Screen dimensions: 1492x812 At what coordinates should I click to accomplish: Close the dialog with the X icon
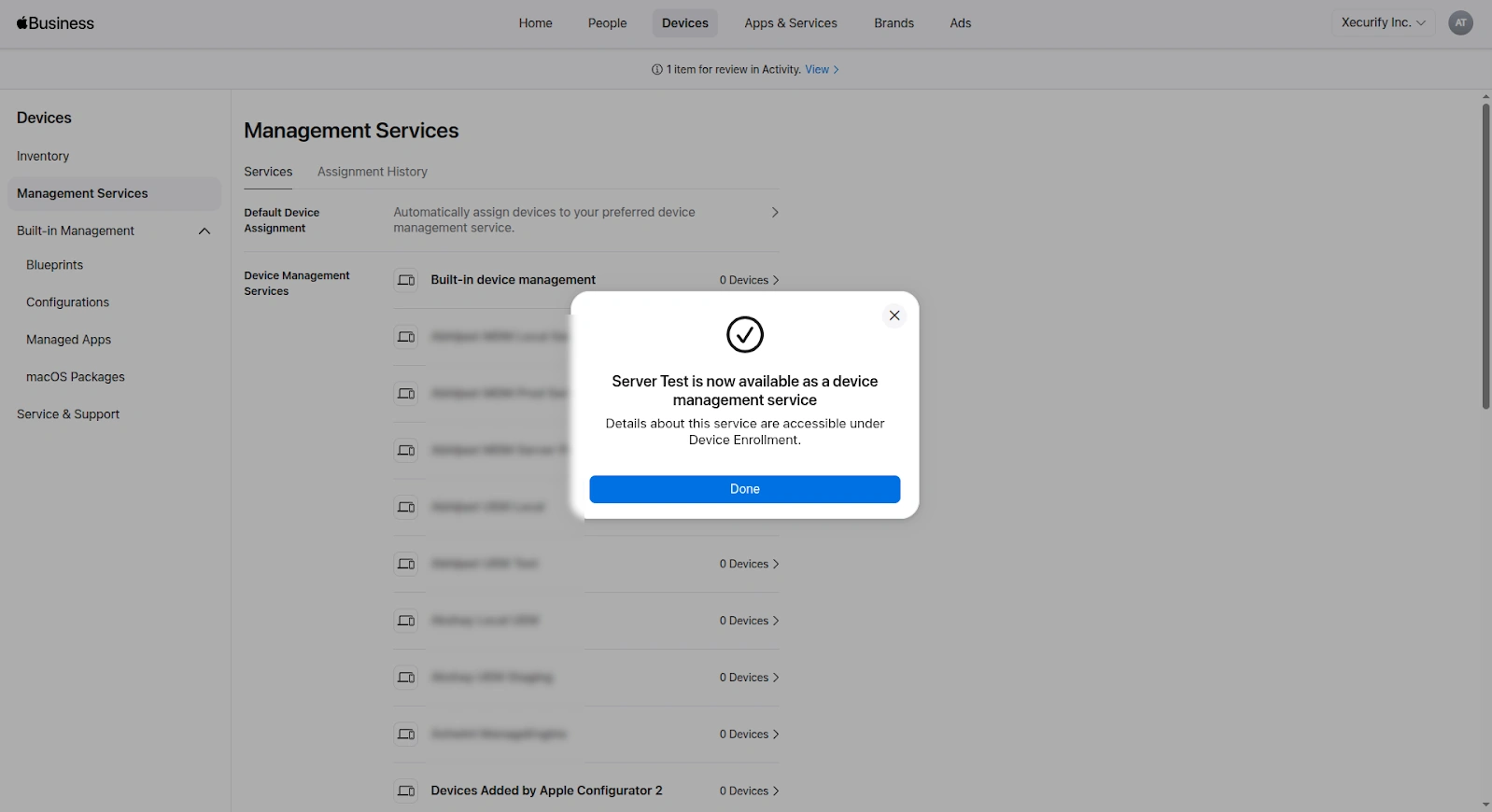894,315
